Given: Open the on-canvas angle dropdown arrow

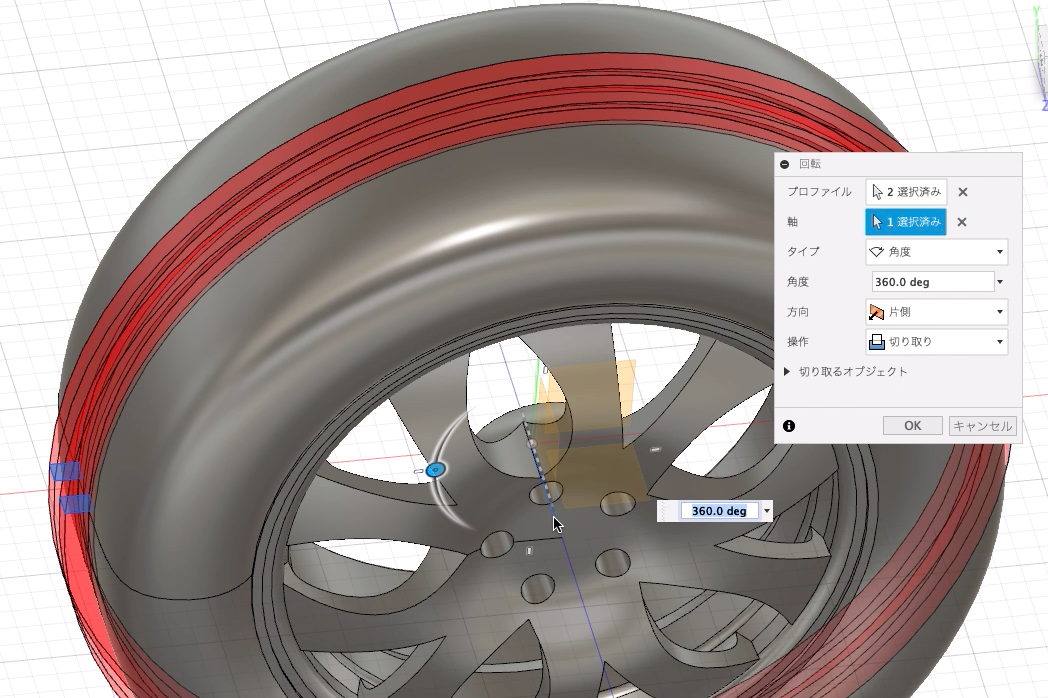Looking at the screenshot, I should pyautogui.click(x=767, y=511).
